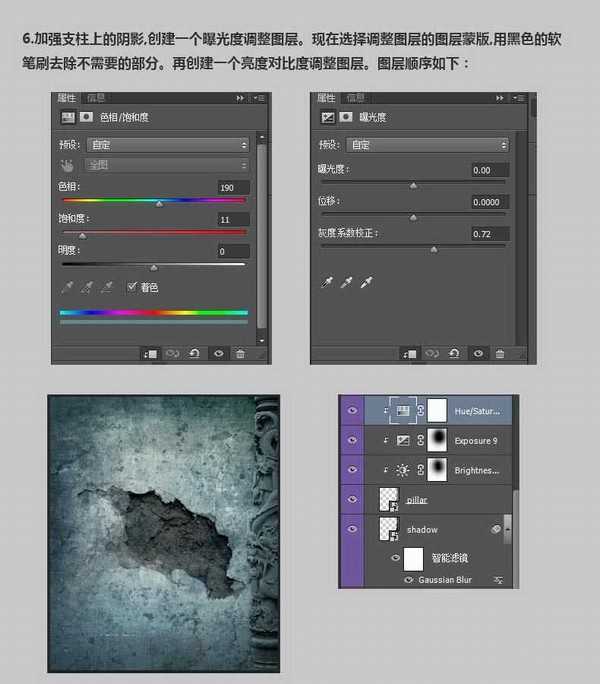Select the shadow layer name
Screen dimensions: 600x684
422,529
